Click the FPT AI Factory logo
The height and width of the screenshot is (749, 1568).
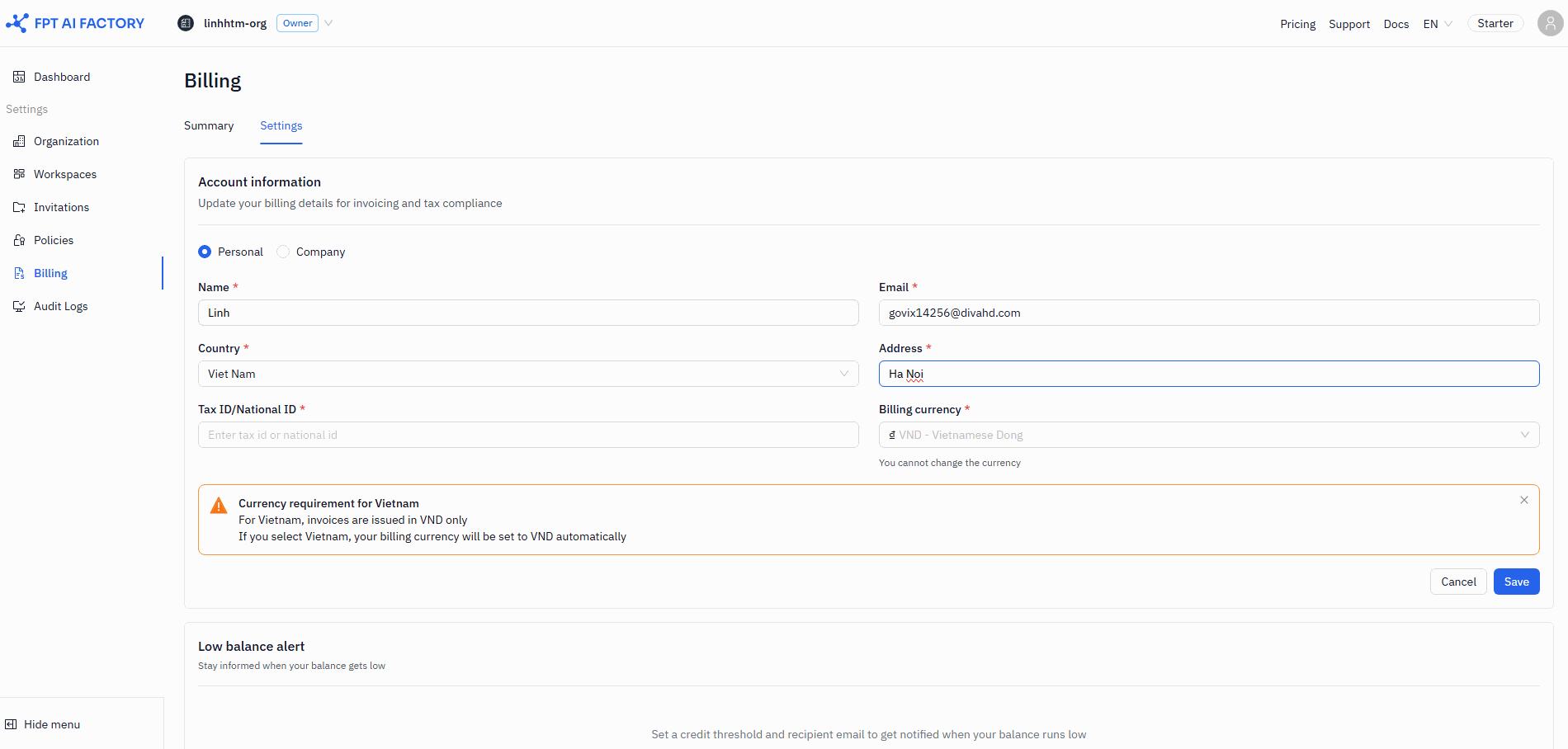click(75, 23)
